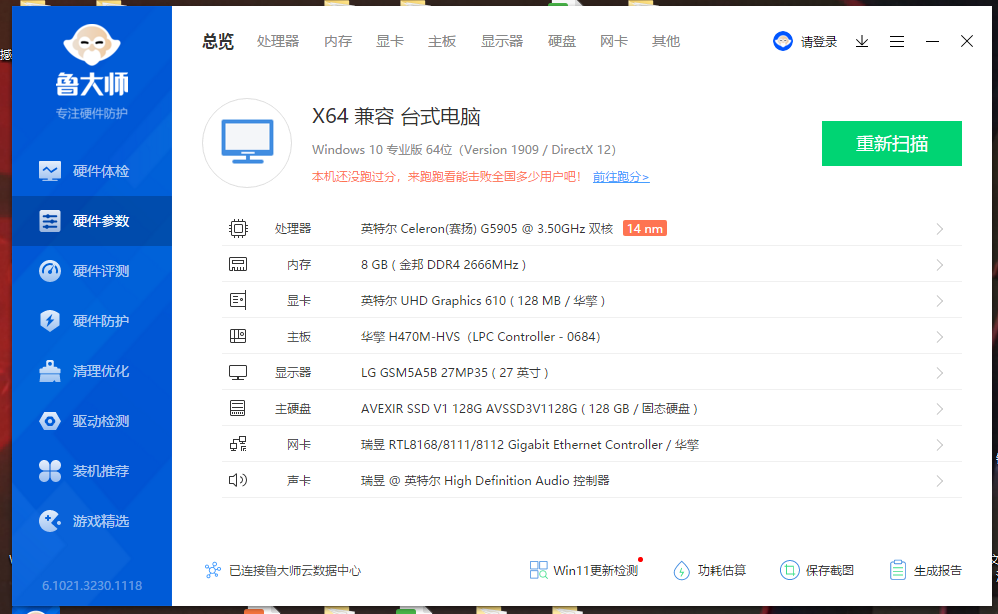This screenshot has width=998, height=614.
Task: Click the X64 兼容 台式电脑 title
Action: click(396, 116)
